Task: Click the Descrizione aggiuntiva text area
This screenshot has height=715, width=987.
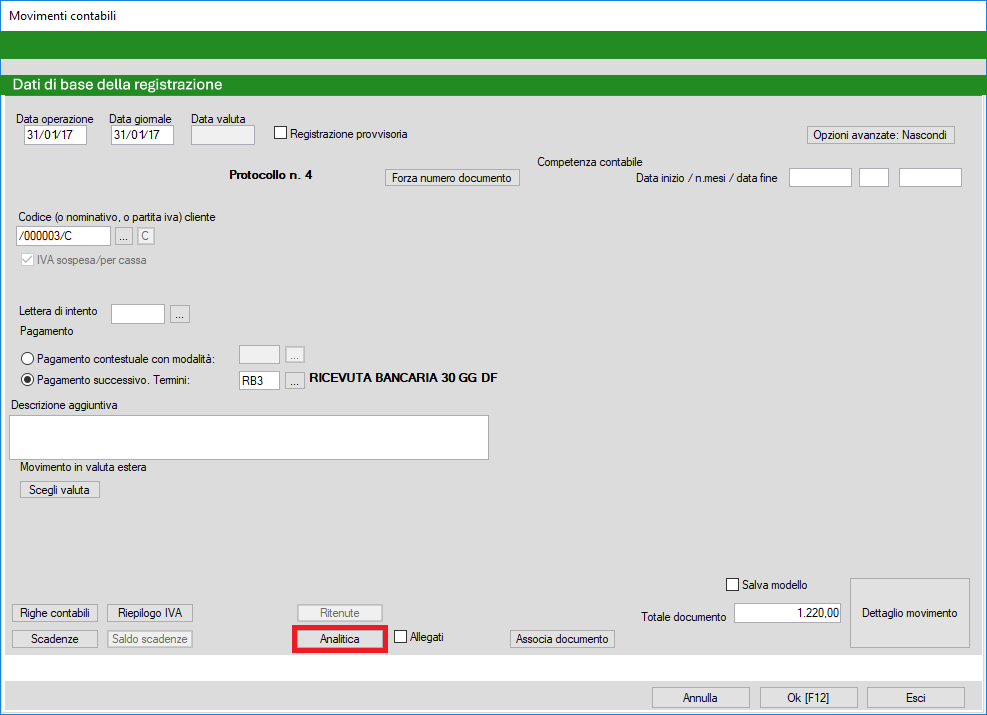Action: click(x=249, y=437)
